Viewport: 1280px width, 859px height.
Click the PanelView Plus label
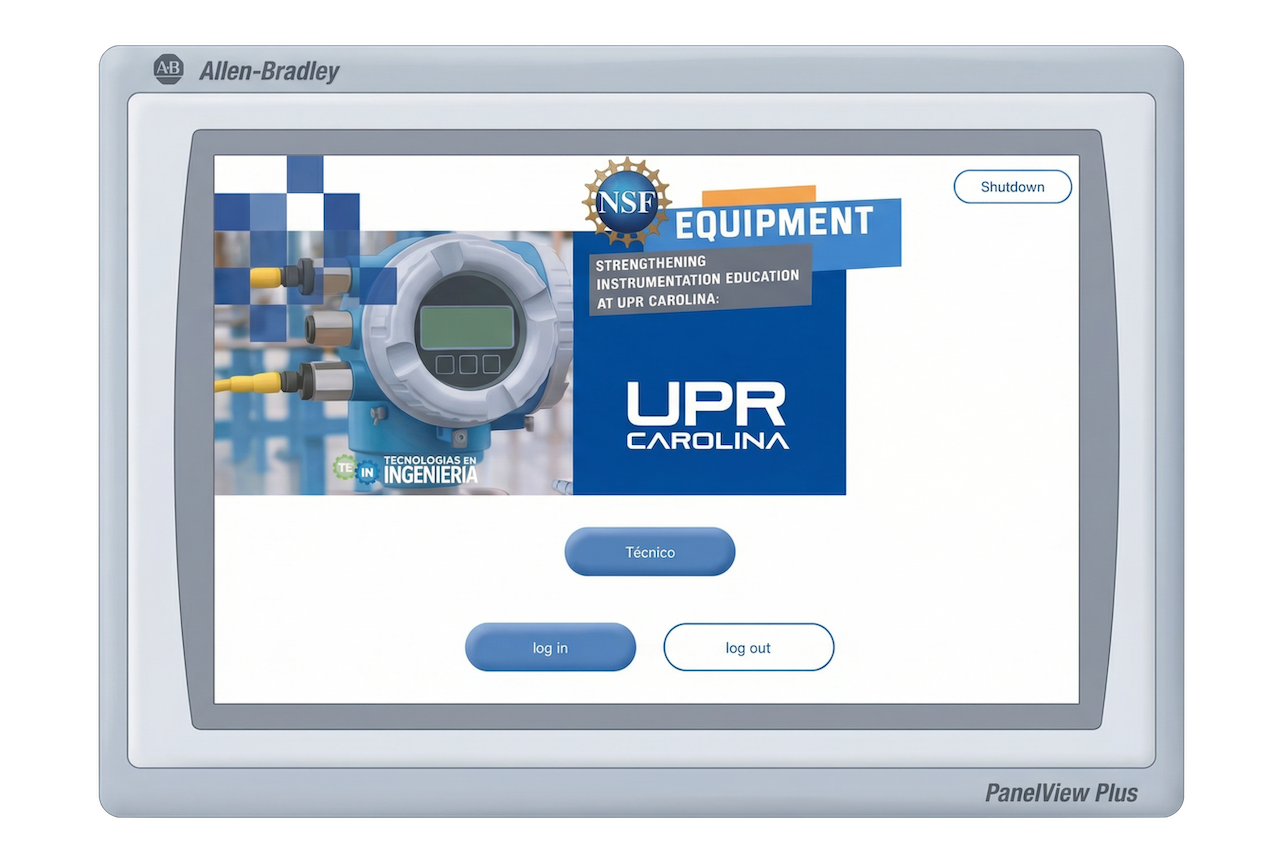[1061, 793]
